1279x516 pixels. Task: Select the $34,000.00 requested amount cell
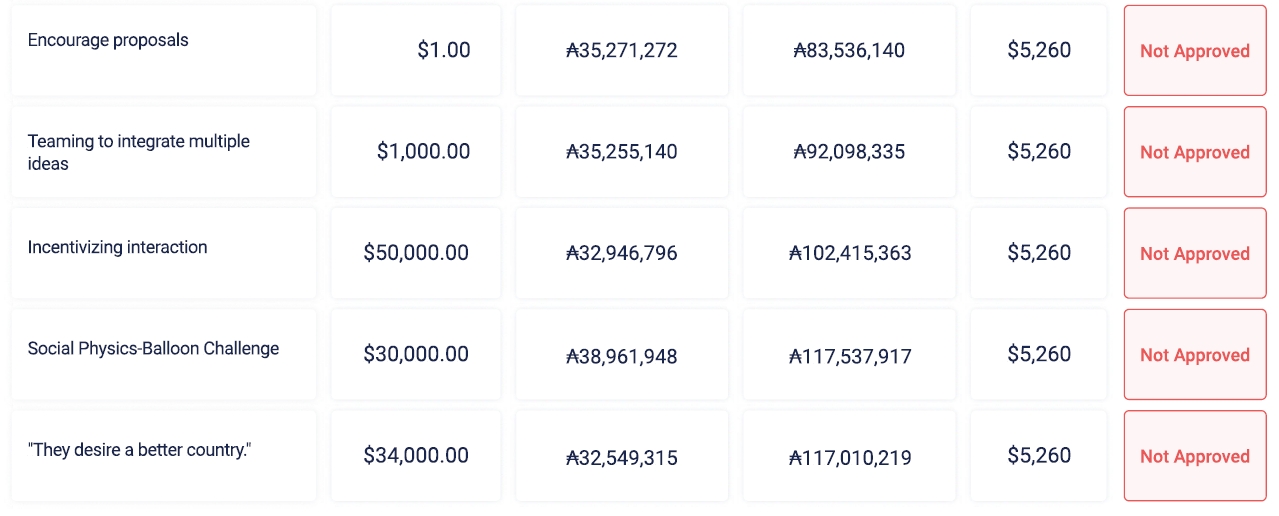pyautogui.click(x=416, y=455)
